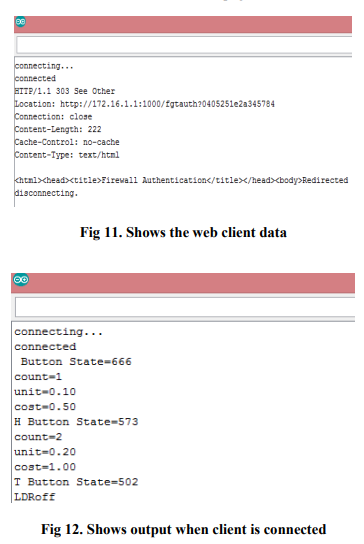Click the 'Content-Type: text/html' line

click(67, 155)
